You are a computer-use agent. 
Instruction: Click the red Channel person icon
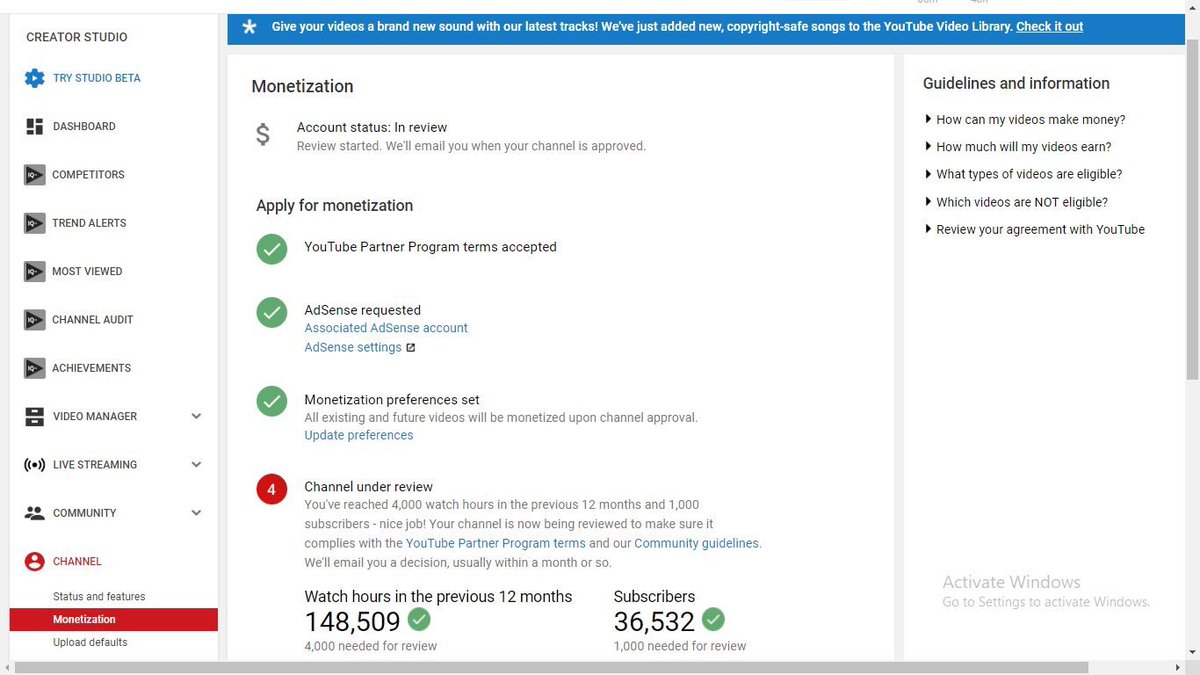(x=35, y=562)
